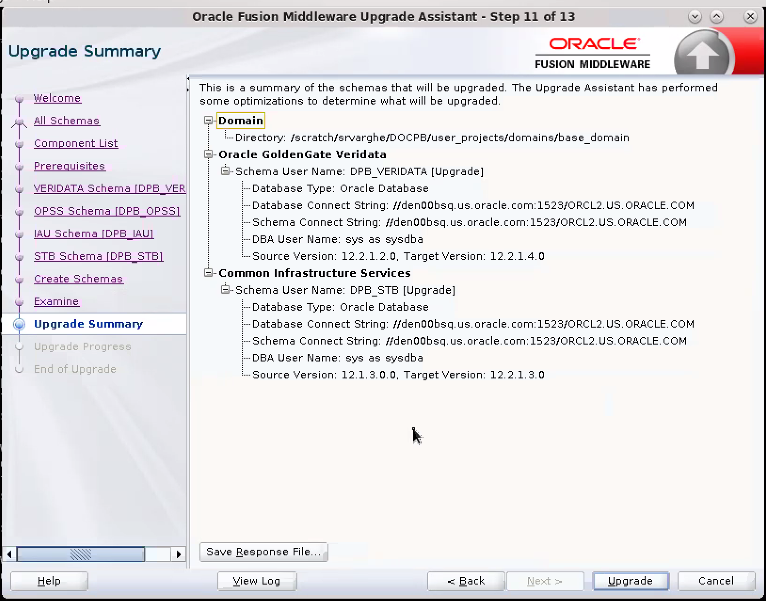Select Database Type row under DPB_VERIDATA

[x=340, y=188]
